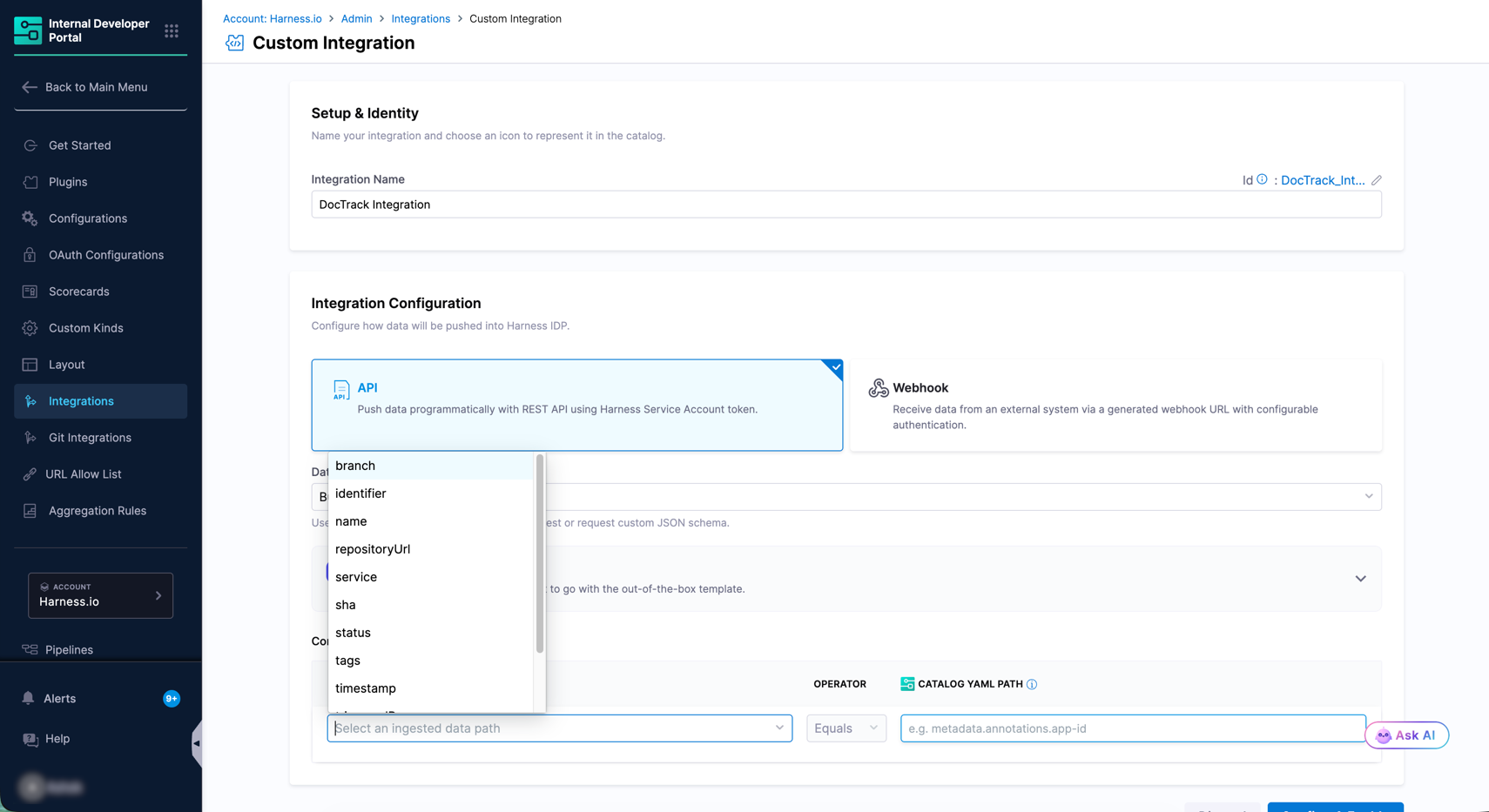Click the Plugins sidebar icon
The height and width of the screenshot is (812, 1489).
pyautogui.click(x=30, y=182)
